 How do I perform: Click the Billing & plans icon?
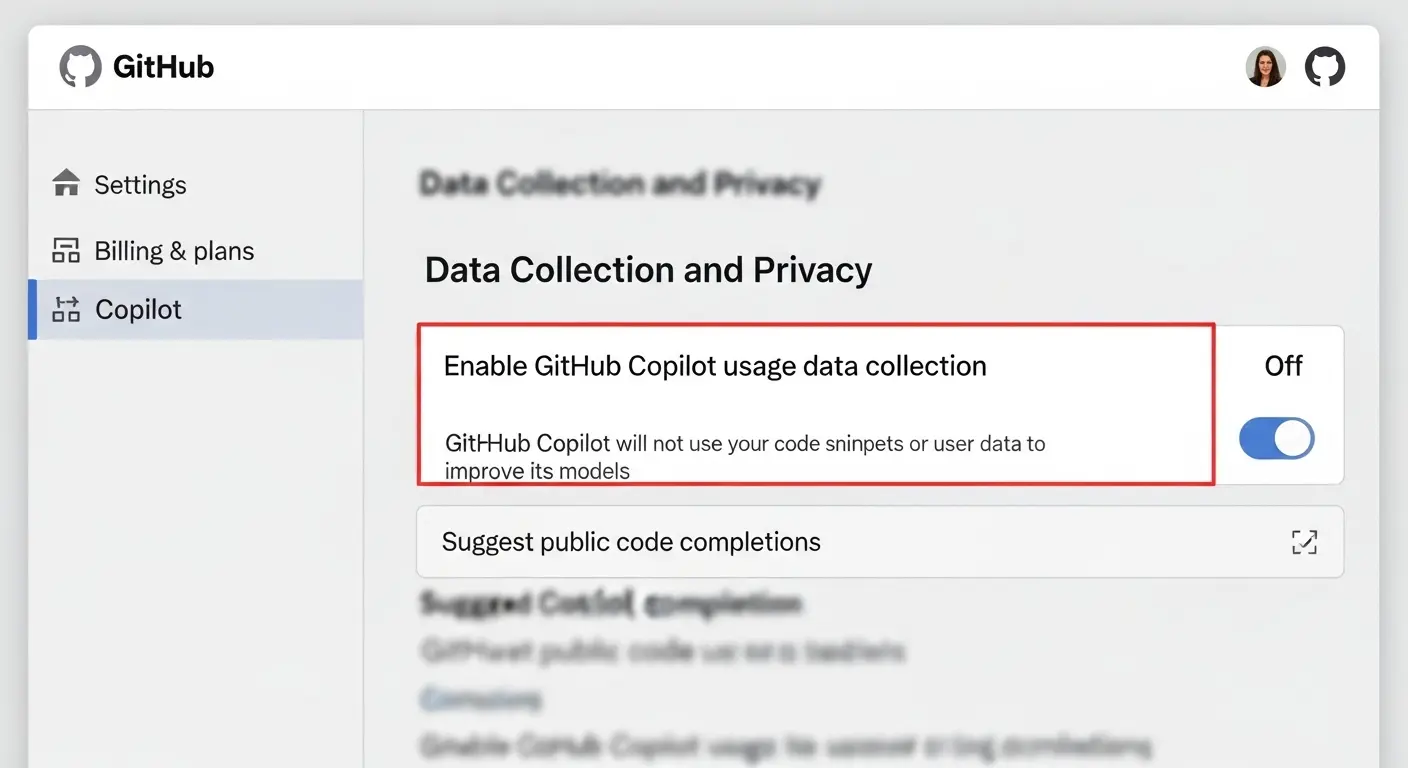65,249
